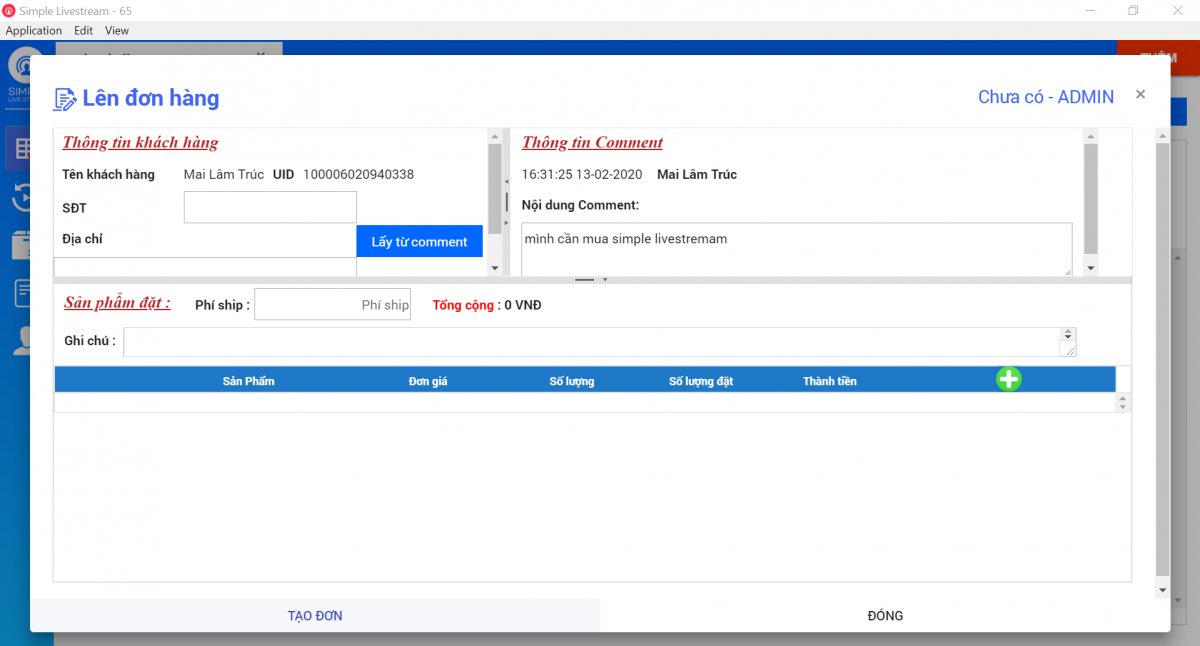Click down arrow of dialog's outer scrollbar
Screen dimensions: 1200x646
(x=1162, y=590)
